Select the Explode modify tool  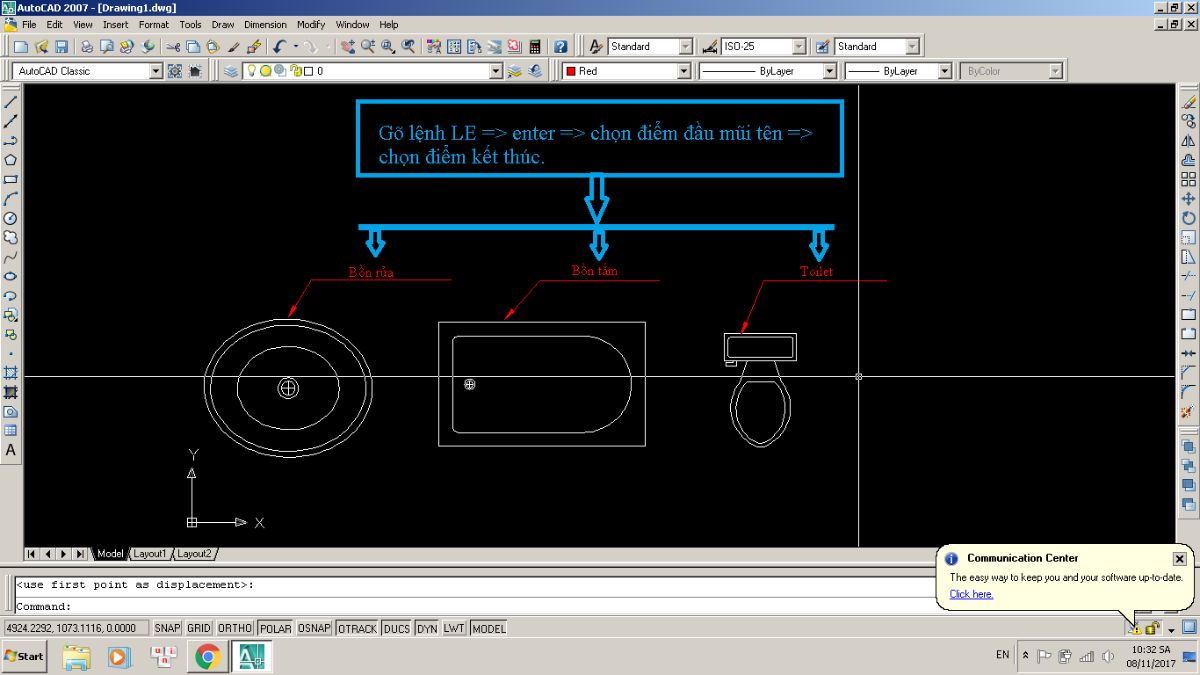1188,411
